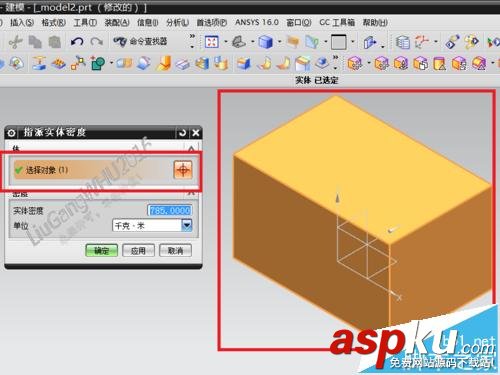
Task: Open the GC 工具箱 menu
Action: [337, 22]
